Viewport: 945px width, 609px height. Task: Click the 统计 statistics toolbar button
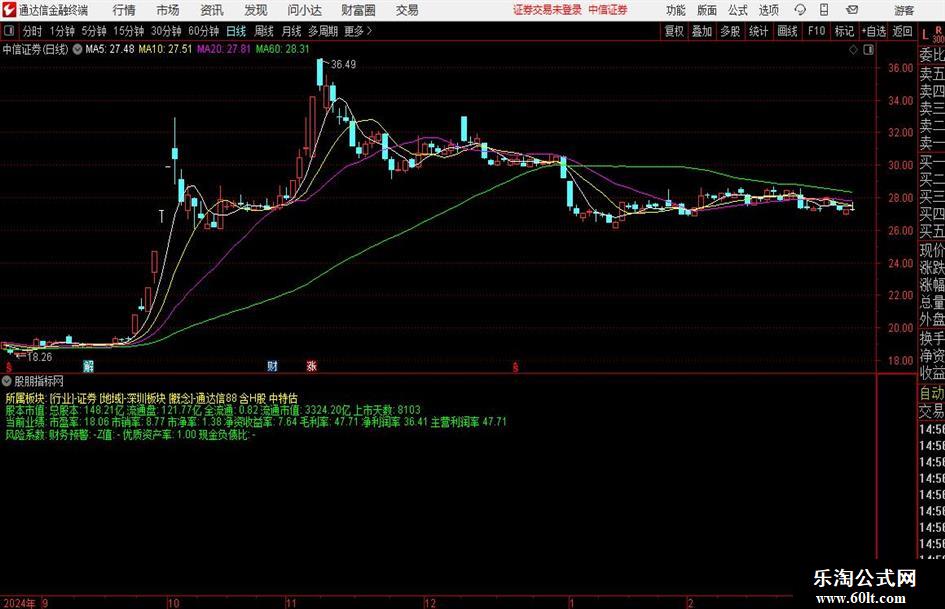(x=758, y=31)
